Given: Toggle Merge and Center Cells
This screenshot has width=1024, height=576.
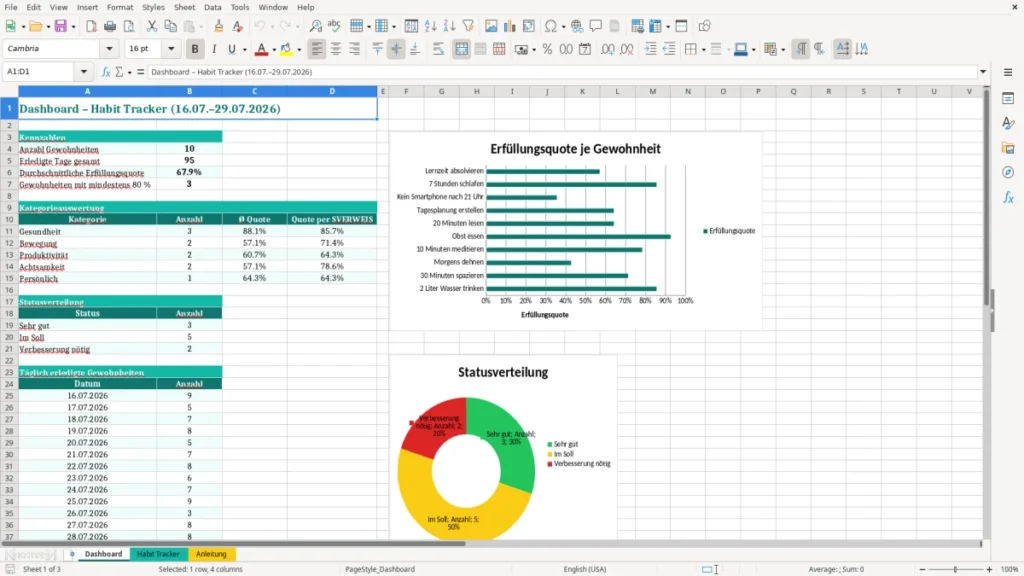Looking at the screenshot, I should (461, 49).
